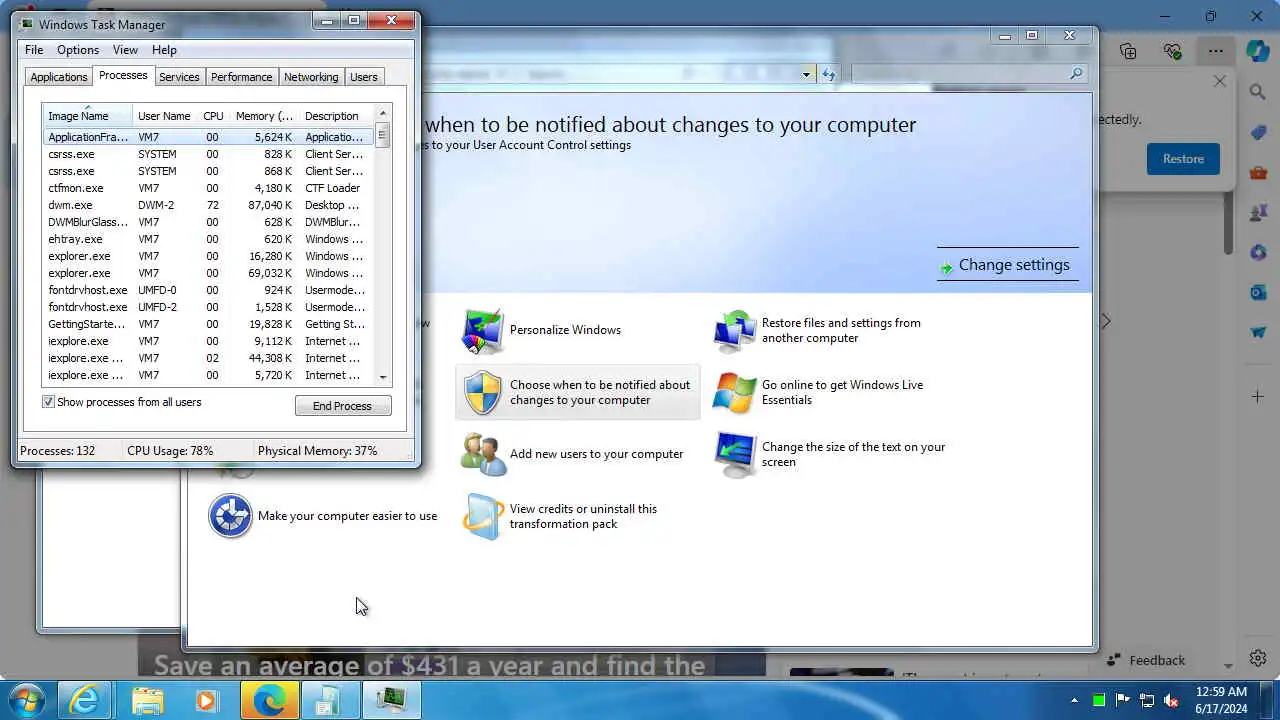Open Edge sidebar search icon
Screen dimensions: 1280x720
pos(1258,92)
